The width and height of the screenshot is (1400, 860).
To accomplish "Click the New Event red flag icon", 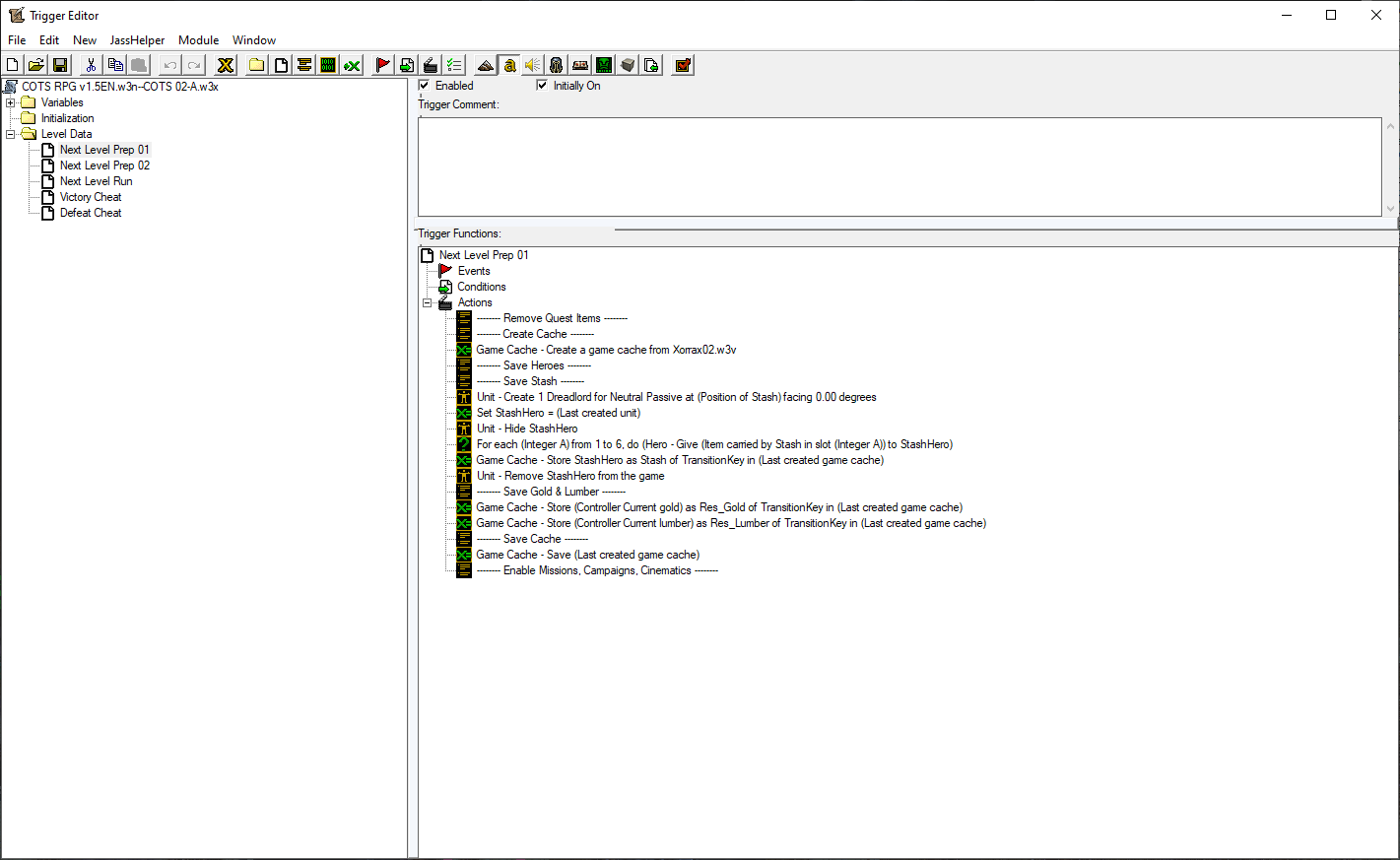I will click(383, 65).
